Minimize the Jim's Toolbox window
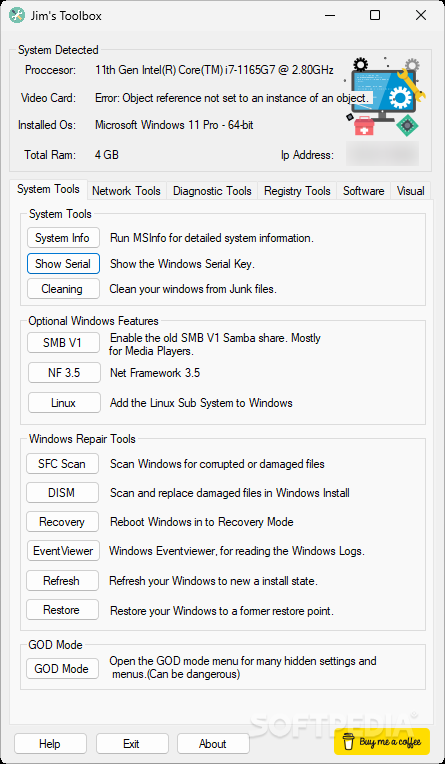Screen dimensions: 445x764 [x=329, y=16]
